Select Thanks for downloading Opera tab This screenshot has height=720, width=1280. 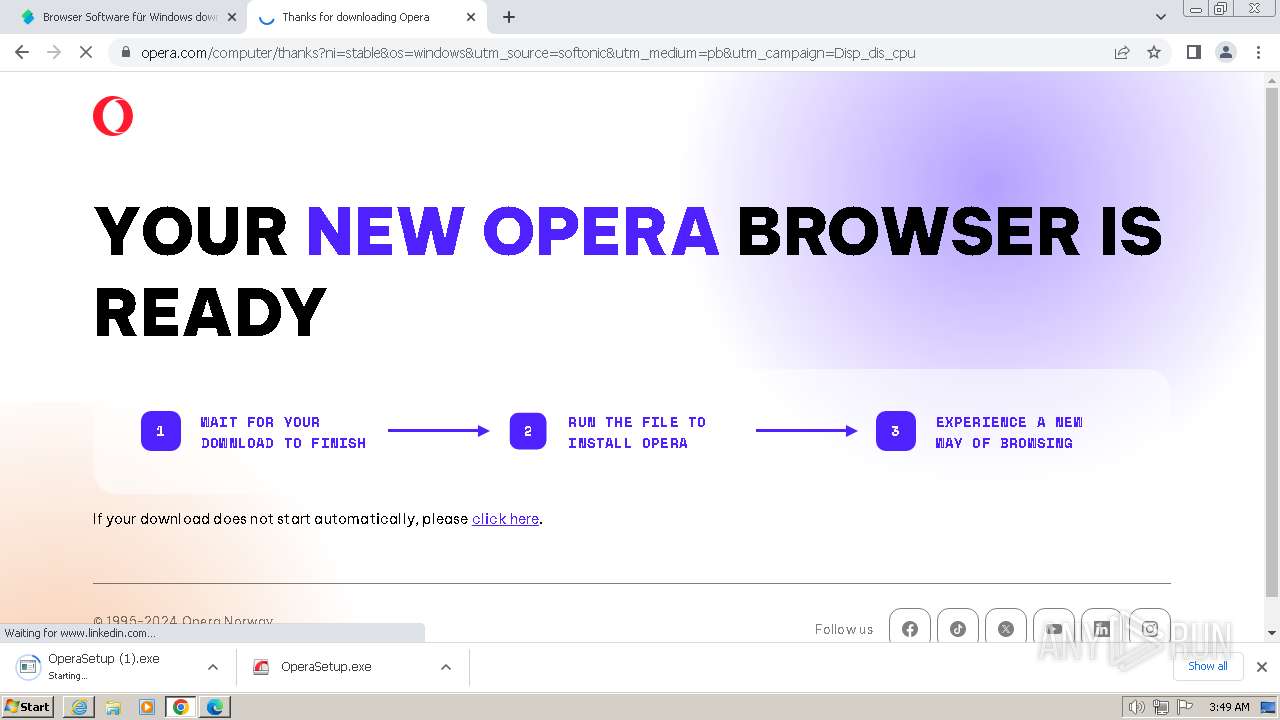(356, 17)
